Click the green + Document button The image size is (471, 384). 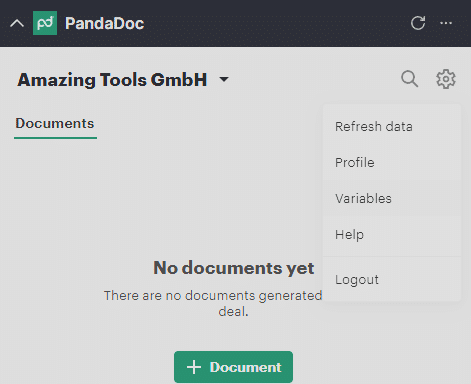point(233,367)
